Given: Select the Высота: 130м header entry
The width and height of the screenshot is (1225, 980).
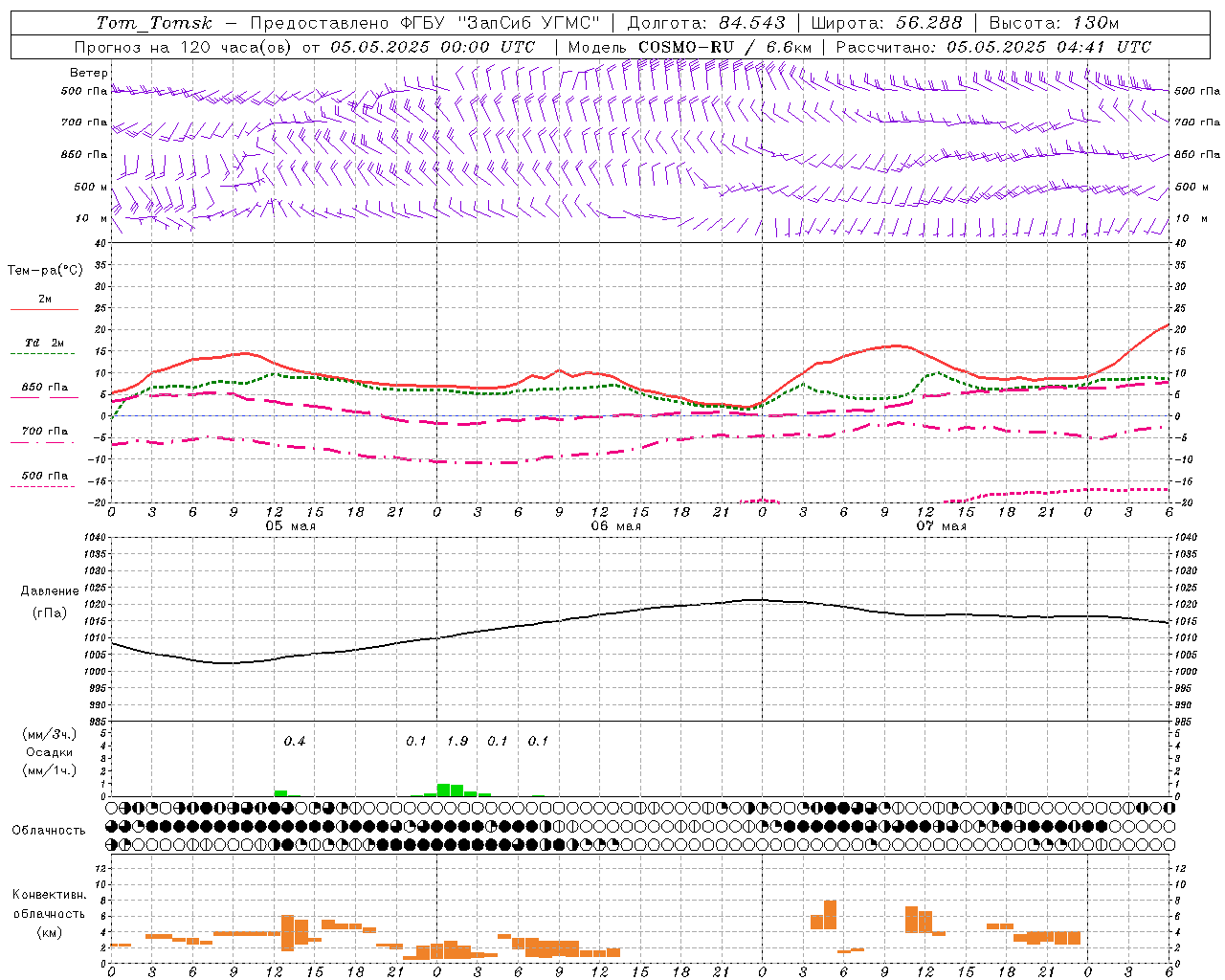Looking at the screenshot, I should [1054, 23].
